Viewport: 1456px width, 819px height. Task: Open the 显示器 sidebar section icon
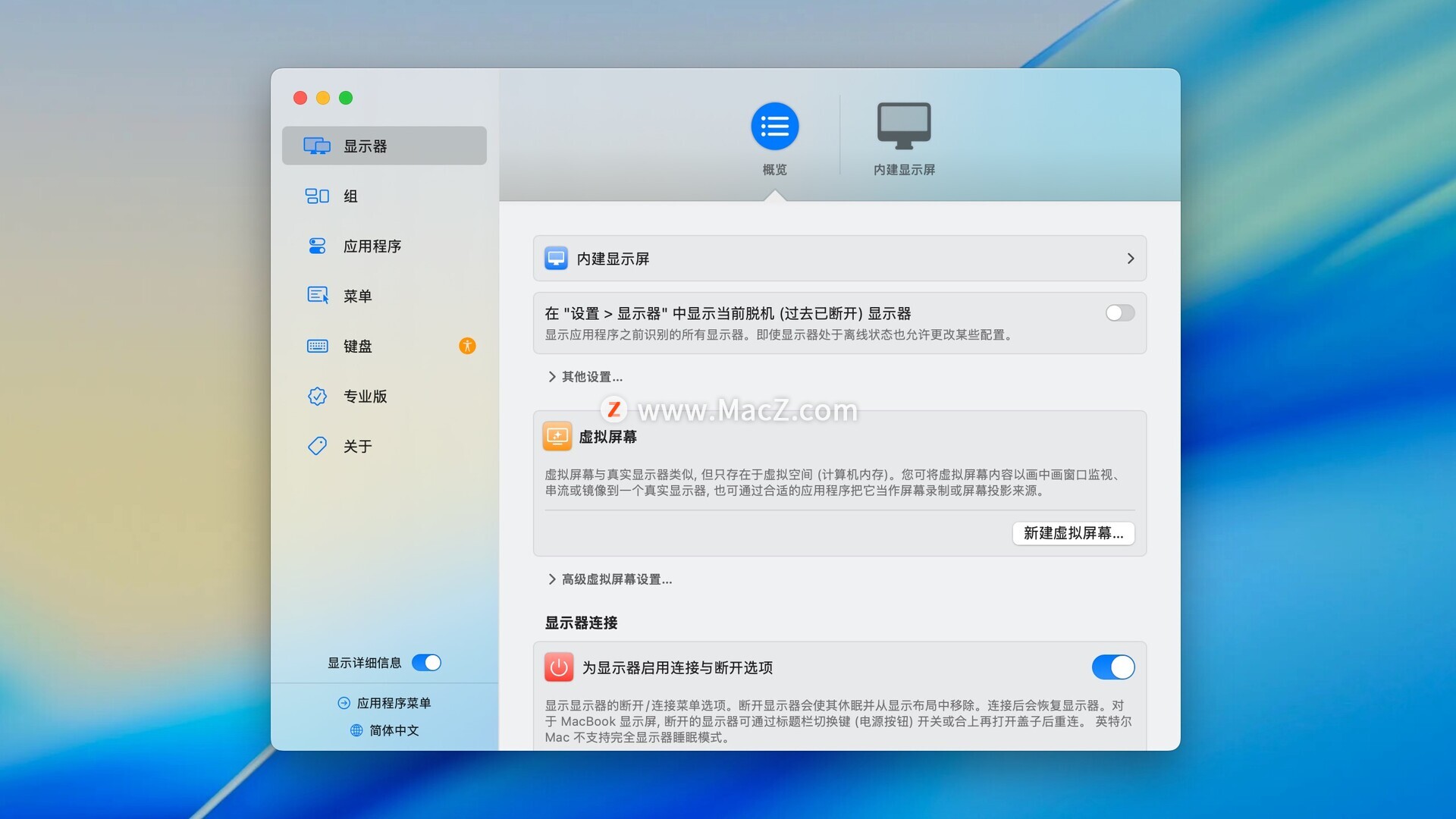[316, 146]
